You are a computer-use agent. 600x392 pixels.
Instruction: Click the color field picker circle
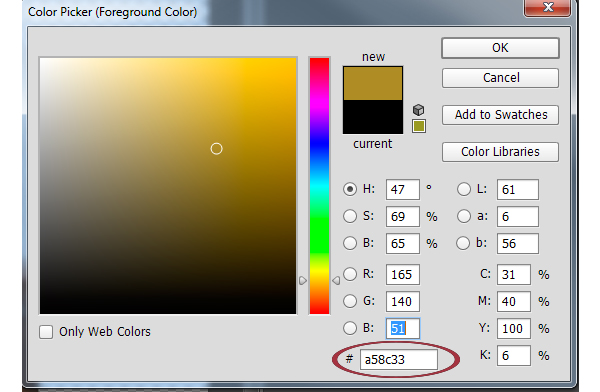click(x=216, y=149)
